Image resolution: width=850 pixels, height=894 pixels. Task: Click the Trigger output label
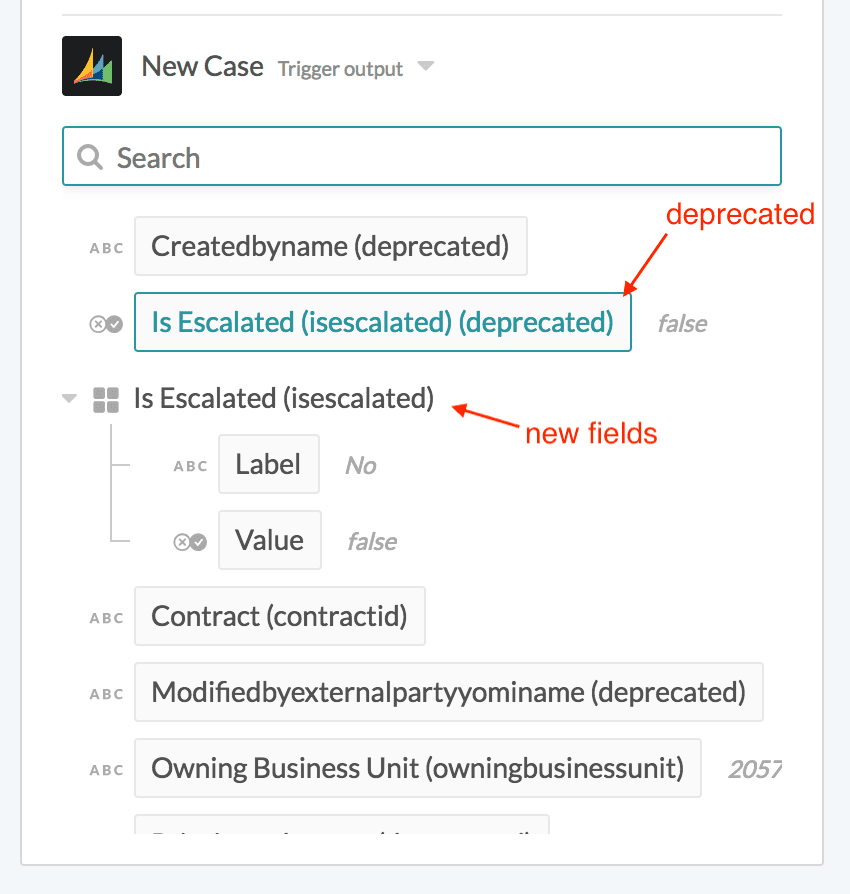coord(340,69)
